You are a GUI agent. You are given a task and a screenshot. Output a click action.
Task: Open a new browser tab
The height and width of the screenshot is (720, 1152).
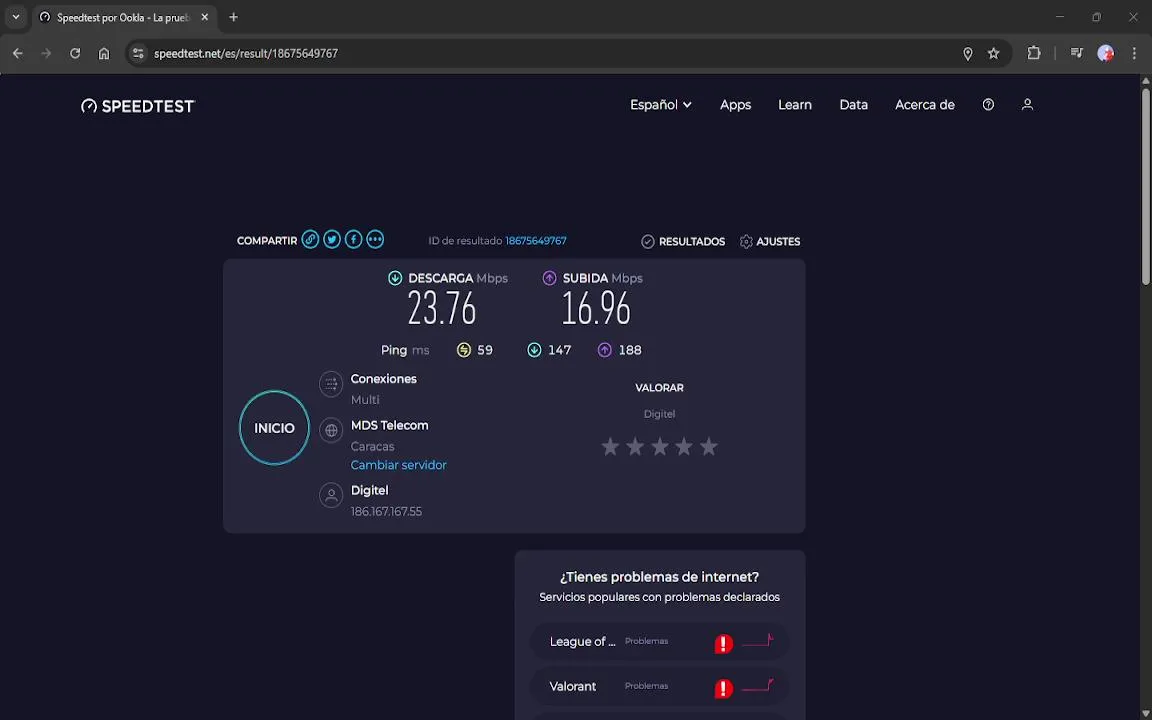234,17
